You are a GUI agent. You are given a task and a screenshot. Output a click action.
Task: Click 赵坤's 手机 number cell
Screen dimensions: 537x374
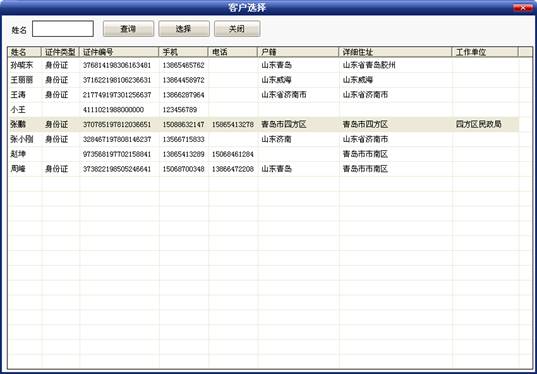tap(183, 154)
